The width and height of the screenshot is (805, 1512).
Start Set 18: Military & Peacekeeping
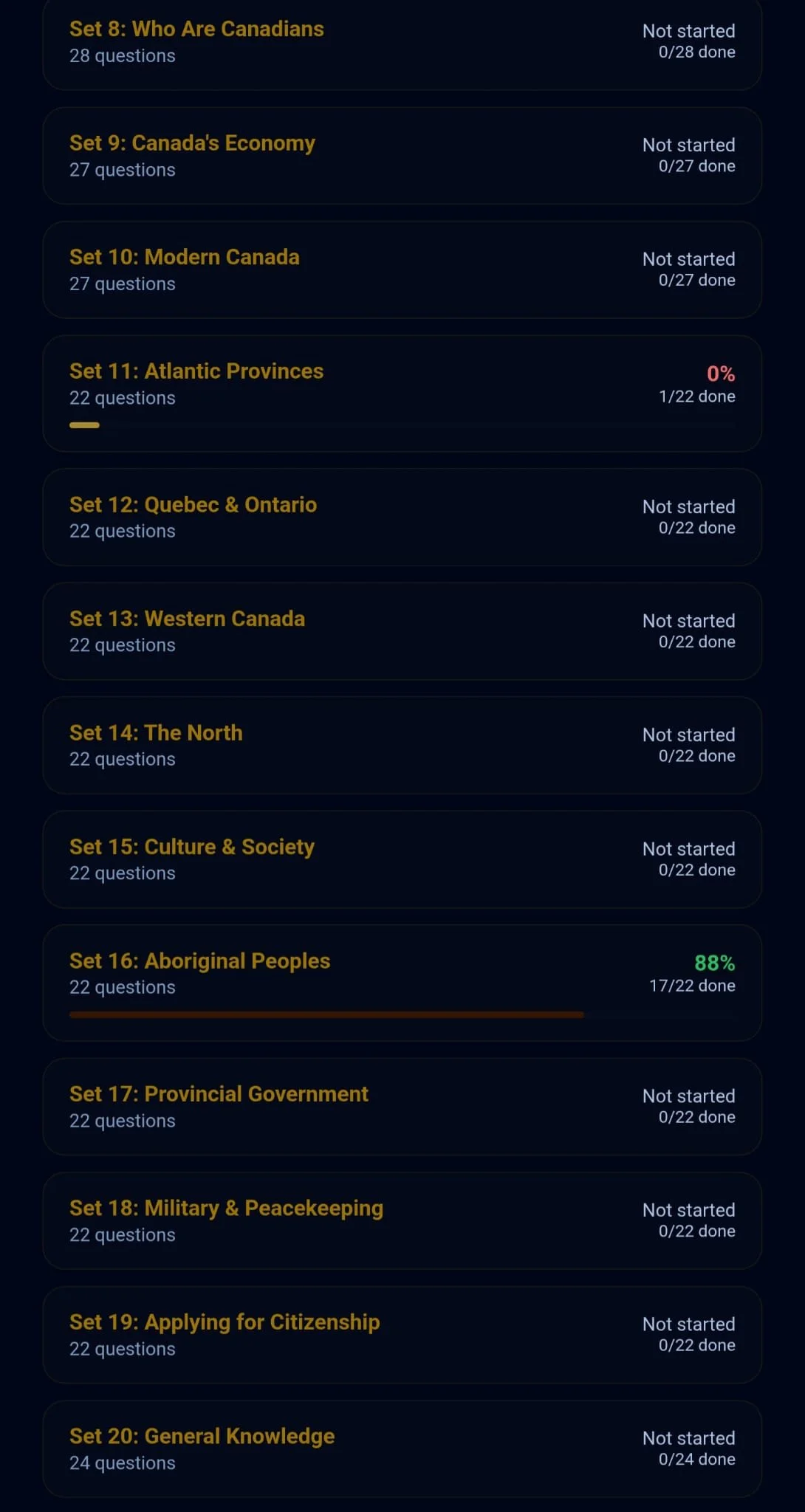coord(402,1221)
